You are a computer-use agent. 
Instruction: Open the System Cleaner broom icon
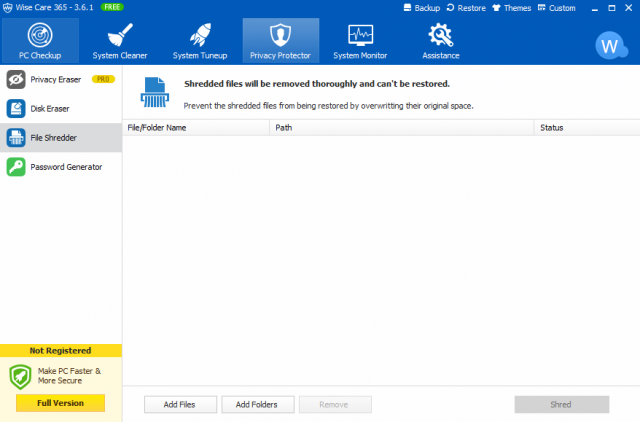(120, 35)
